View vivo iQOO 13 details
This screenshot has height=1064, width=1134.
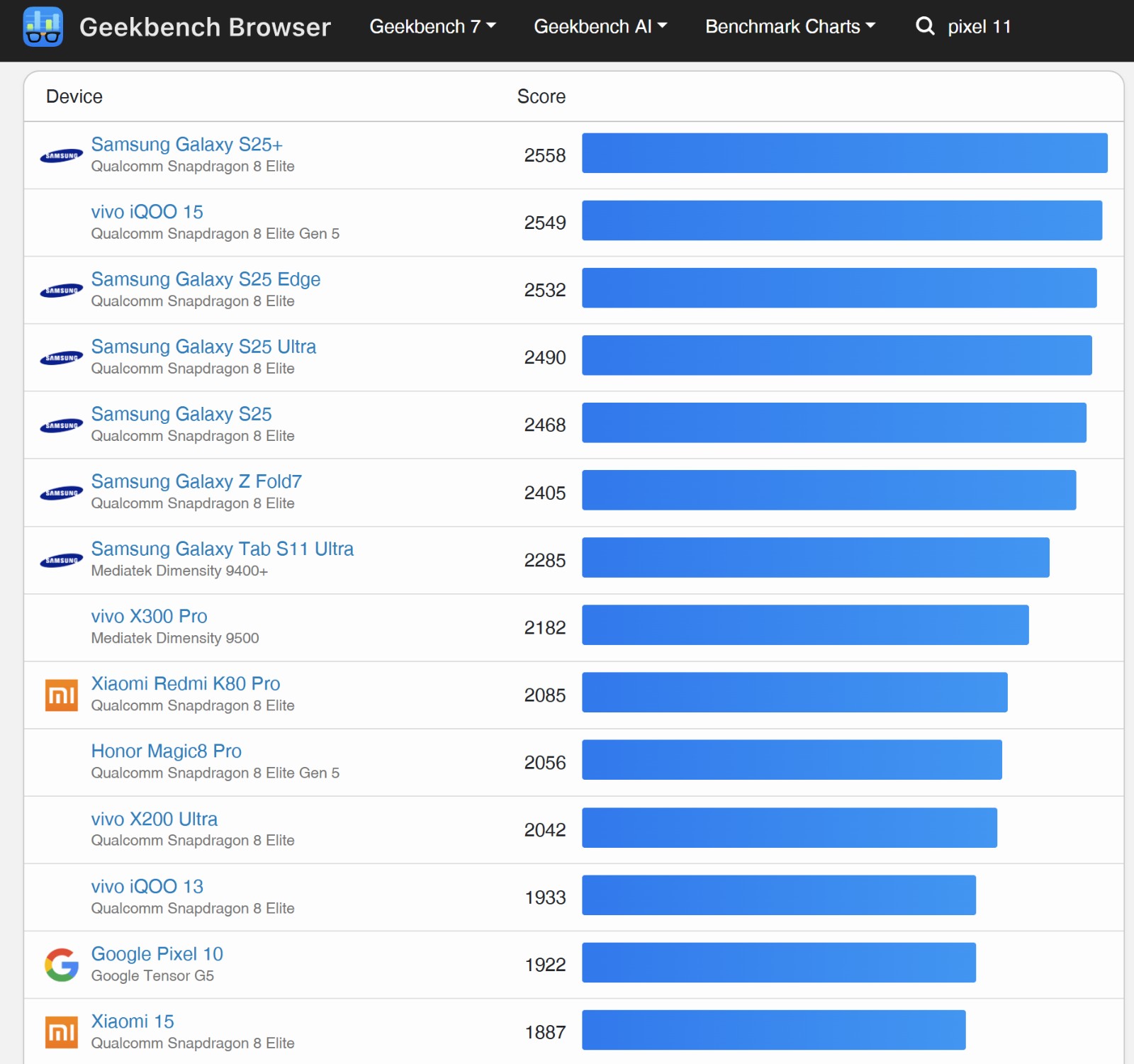[x=147, y=885]
